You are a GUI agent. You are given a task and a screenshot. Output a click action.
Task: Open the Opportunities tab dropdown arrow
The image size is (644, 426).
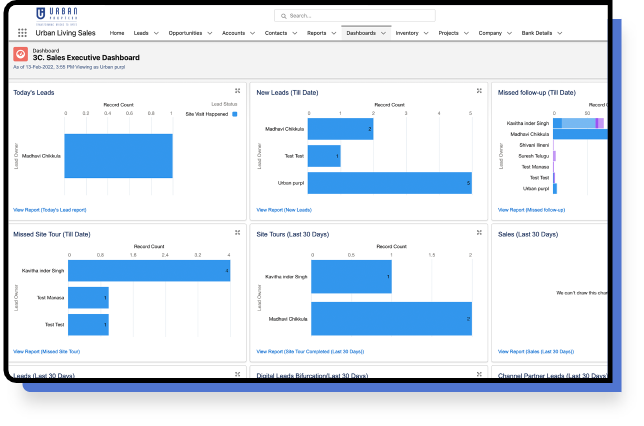click(x=210, y=33)
